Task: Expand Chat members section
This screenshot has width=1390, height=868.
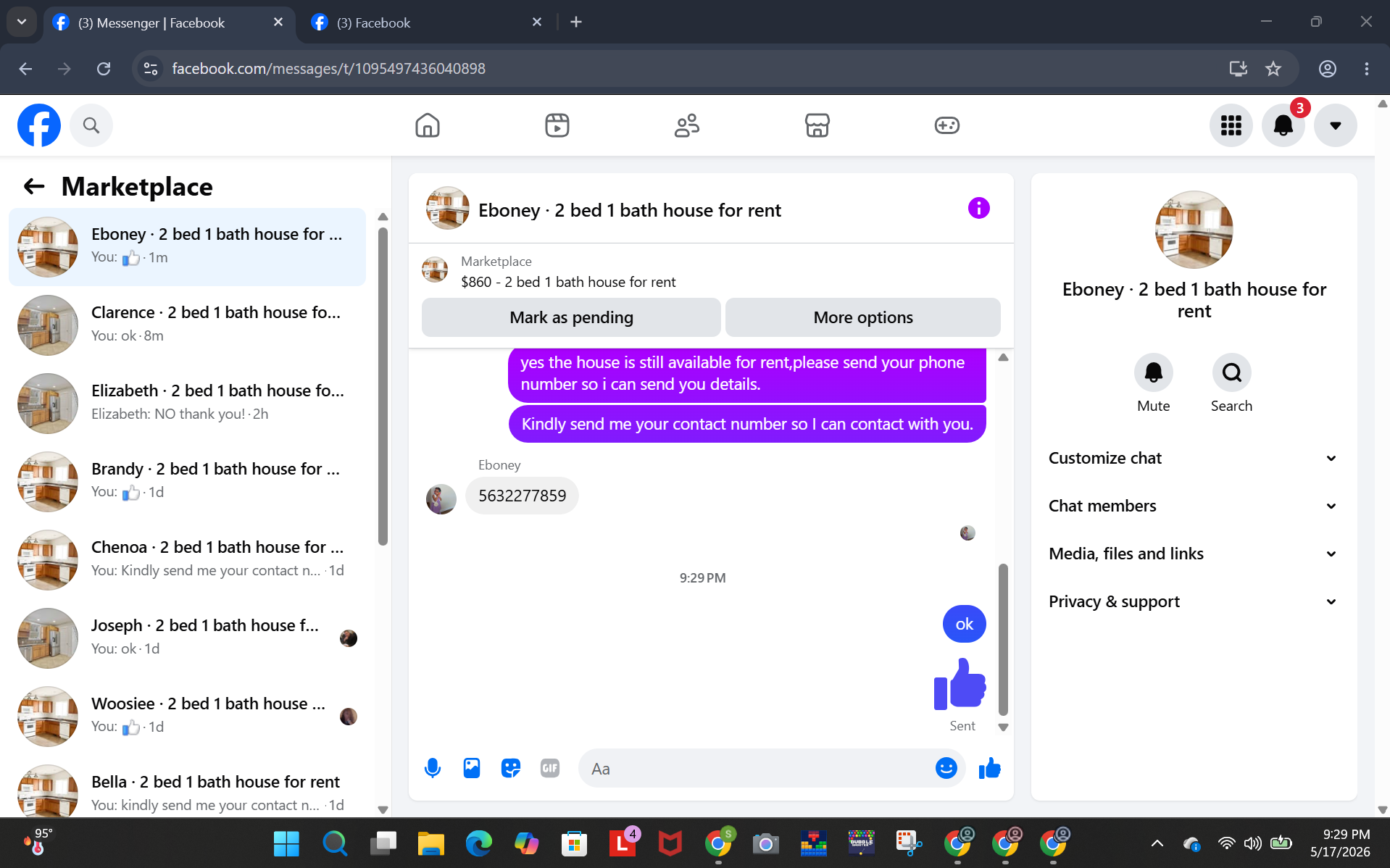Action: pyautogui.click(x=1193, y=506)
